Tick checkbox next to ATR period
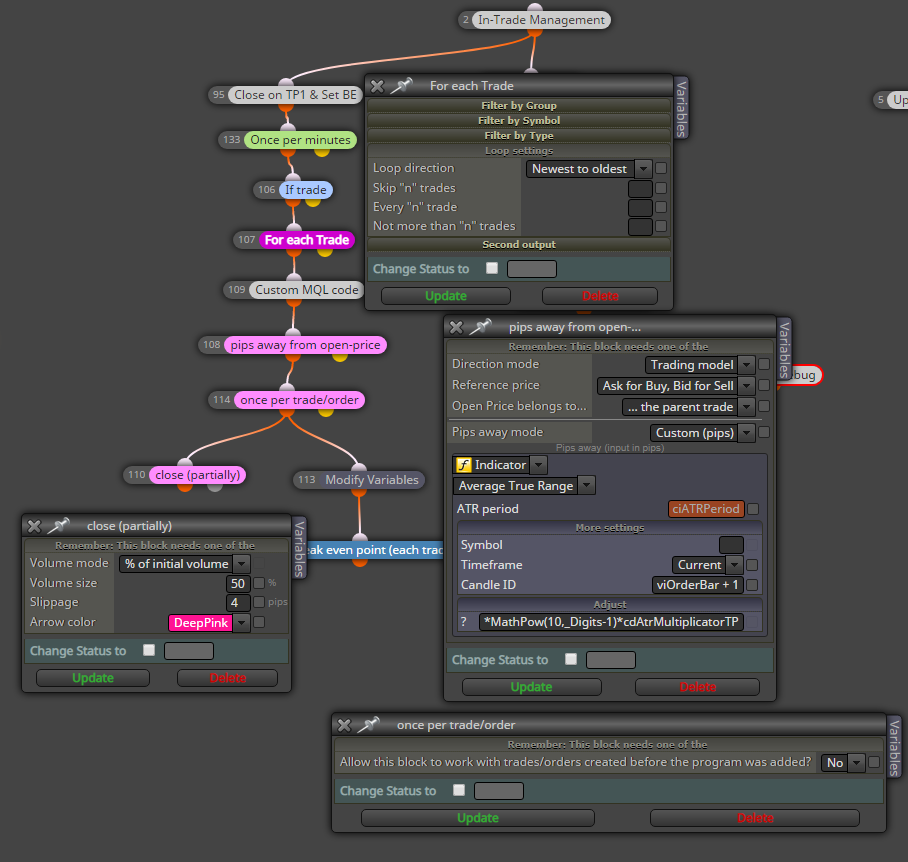908x862 pixels. [753, 509]
